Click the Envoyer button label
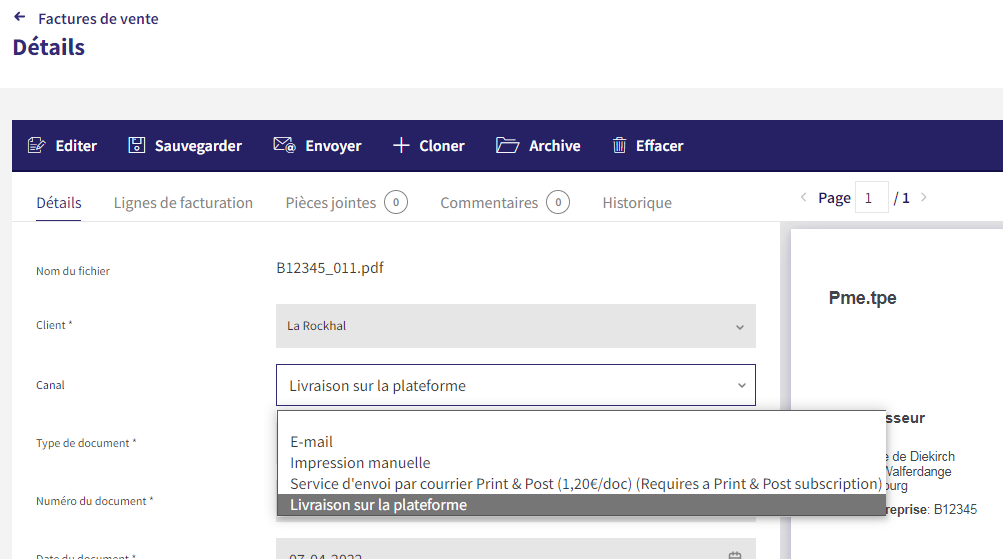 pos(333,146)
